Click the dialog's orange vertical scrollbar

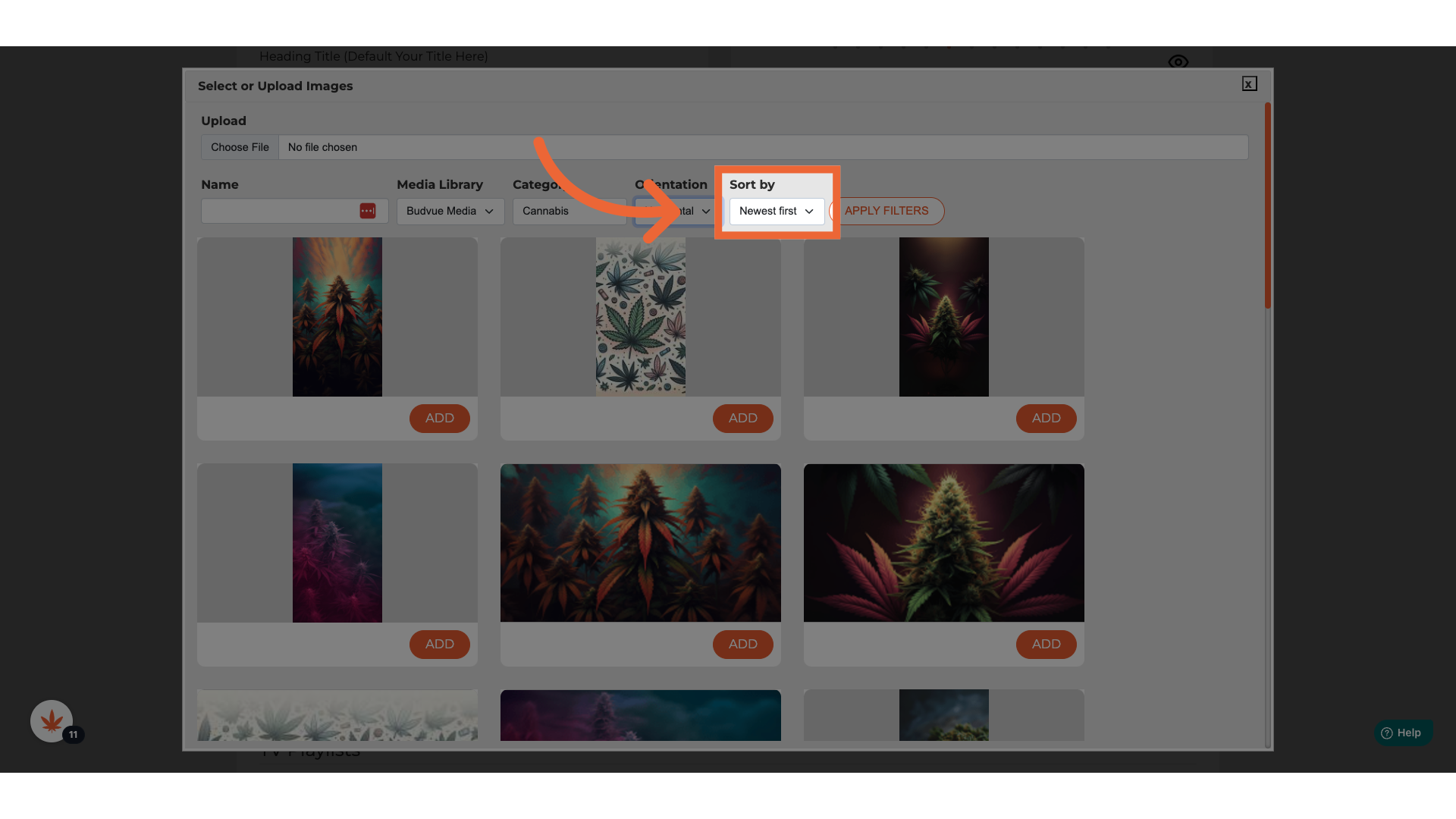(x=1267, y=205)
